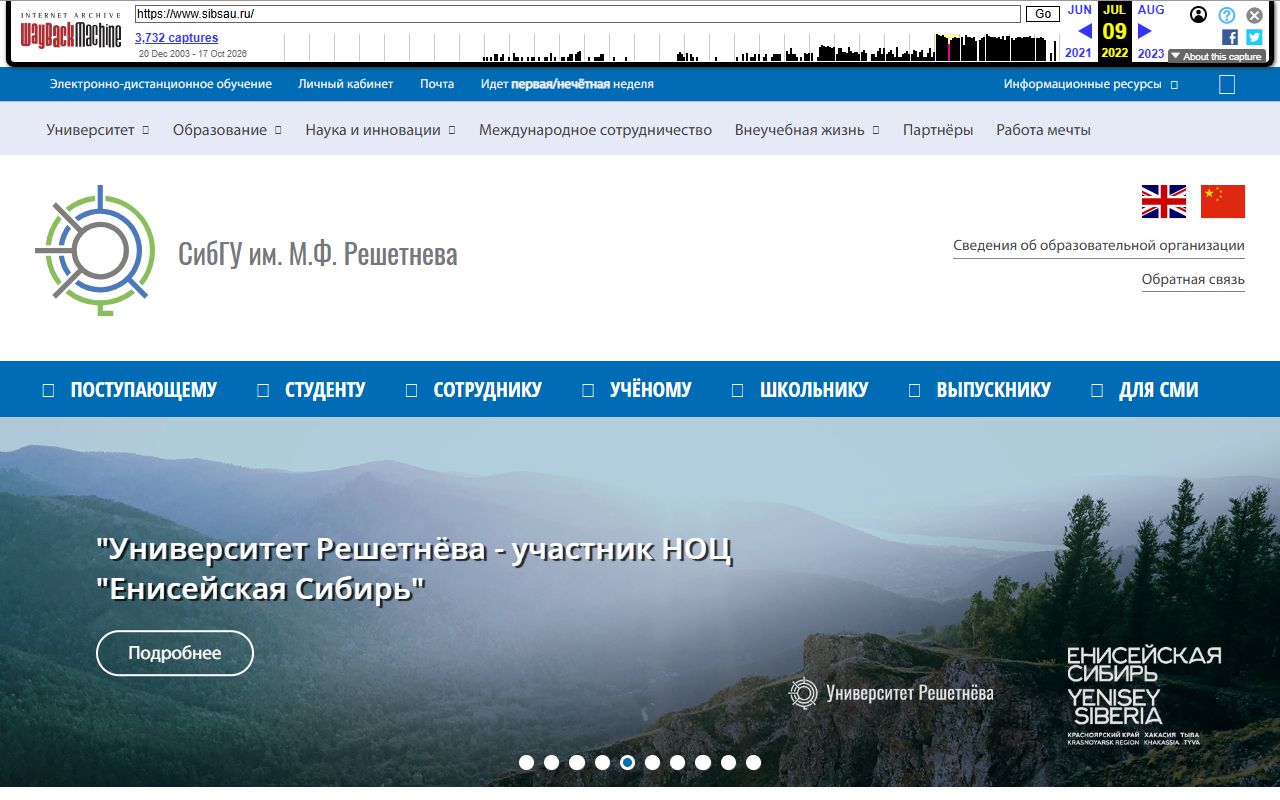
Task: Open the Wayback user account icon
Action: click(1199, 15)
